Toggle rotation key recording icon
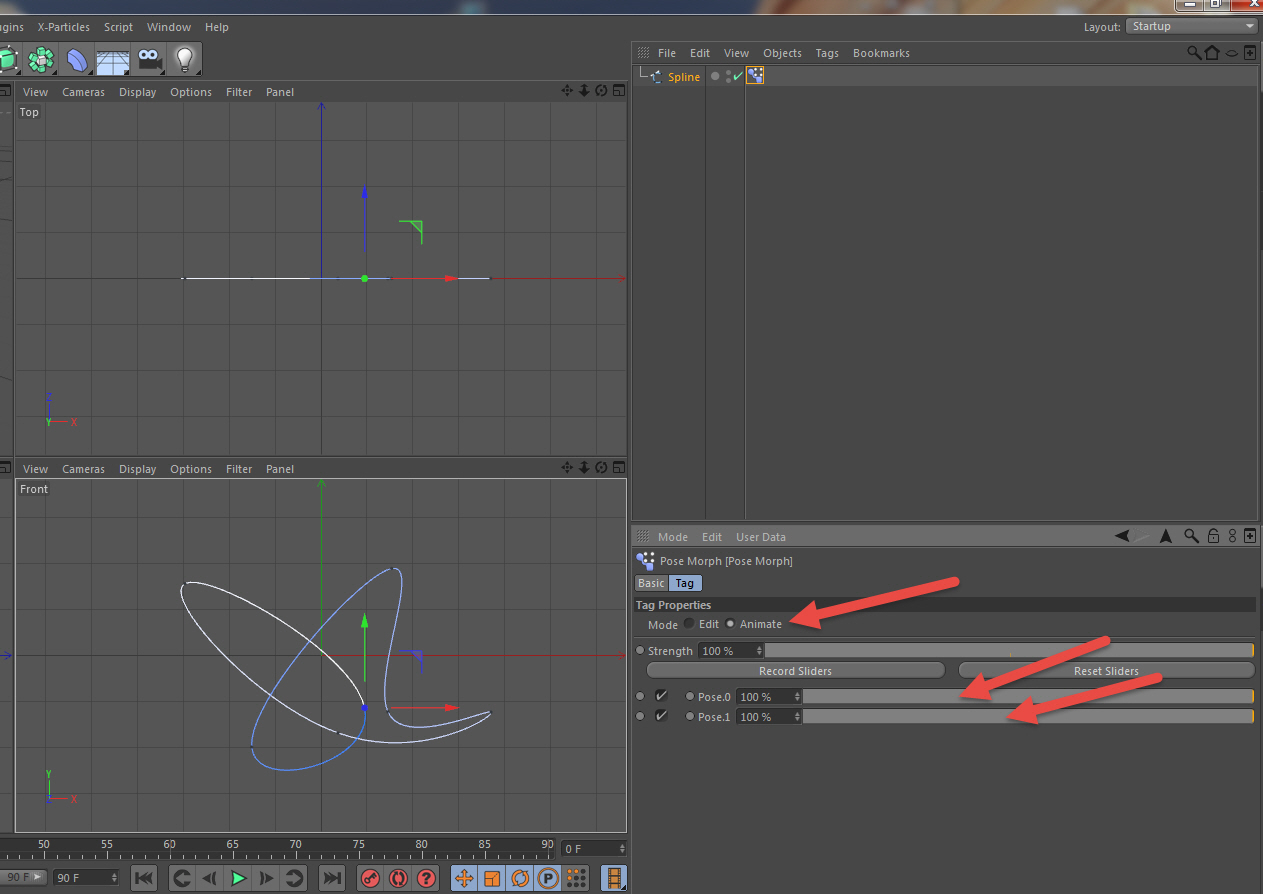Screen dimensions: 1263x894 click(x=520, y=878)
